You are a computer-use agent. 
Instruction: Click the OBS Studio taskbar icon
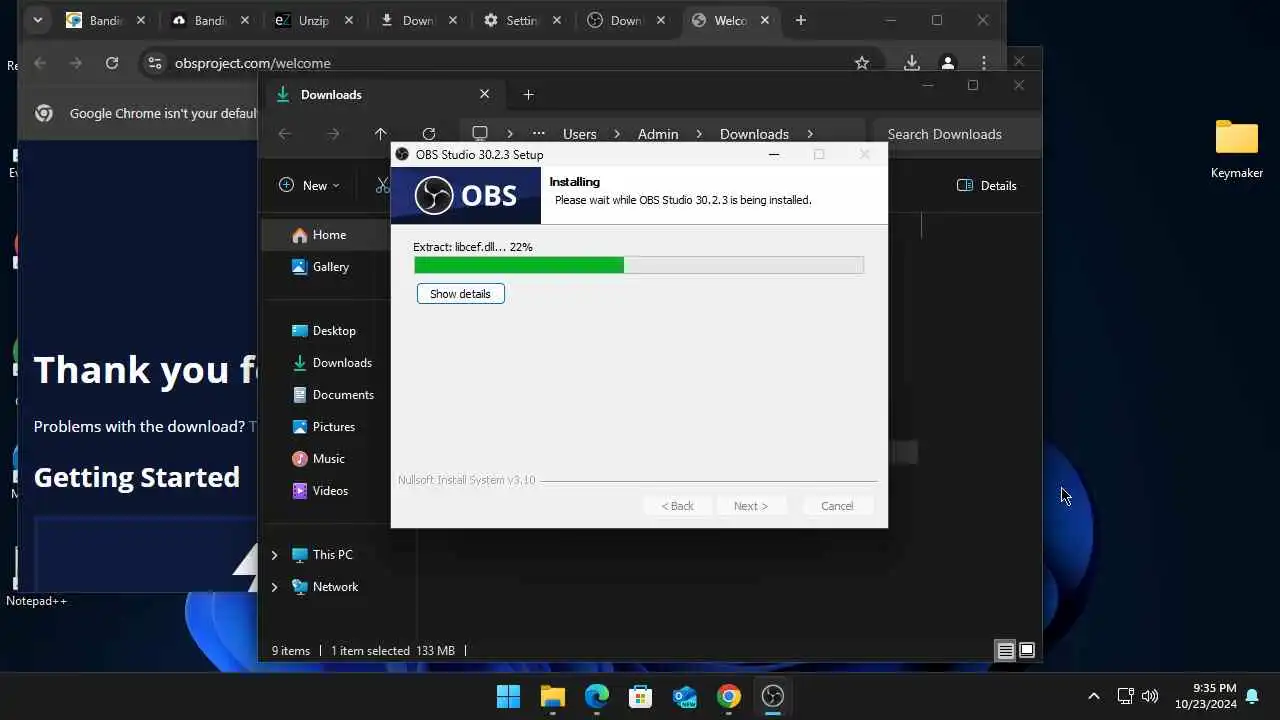tap(773, 696)
